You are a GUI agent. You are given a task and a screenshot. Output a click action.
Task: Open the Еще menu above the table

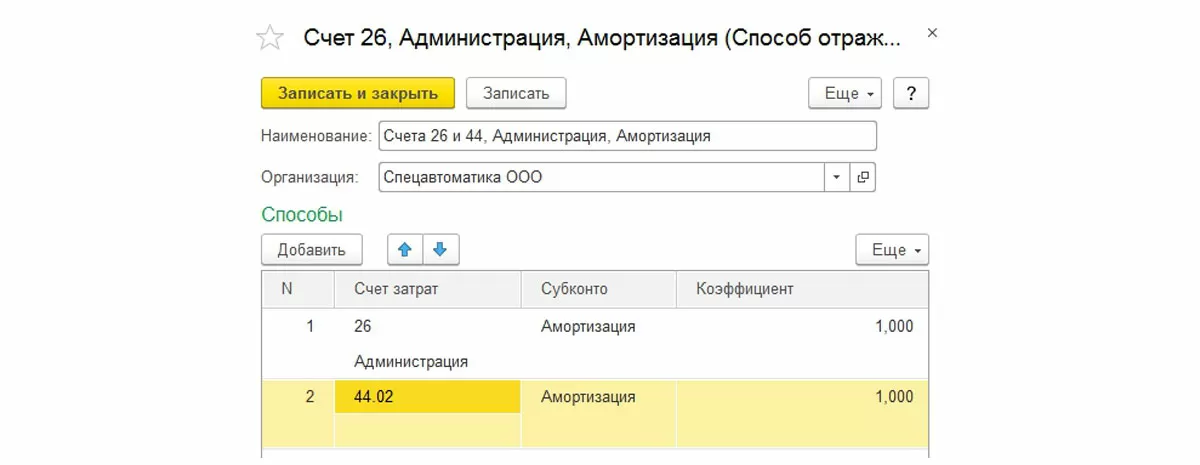tap(892, 250)
